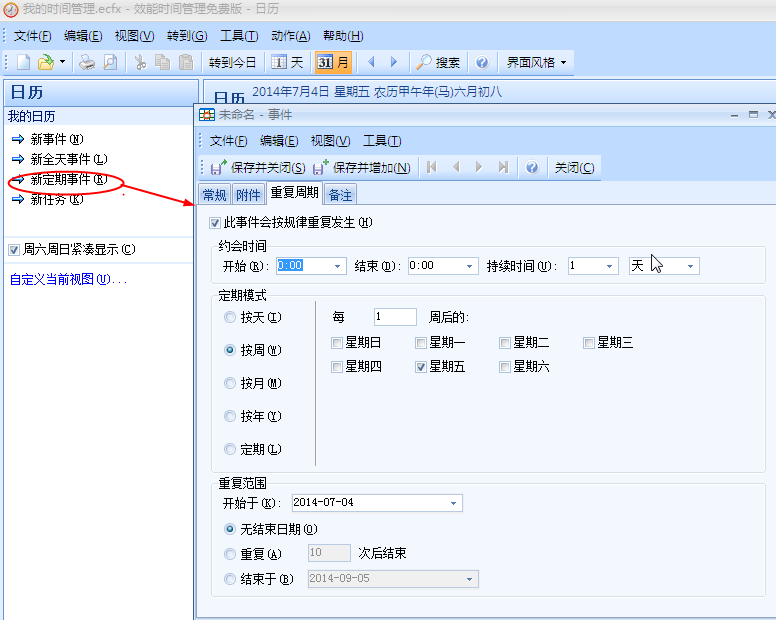776x620 pixels.
Task: Check the 星期三 checkbox
Action: [x=589, y=343]
